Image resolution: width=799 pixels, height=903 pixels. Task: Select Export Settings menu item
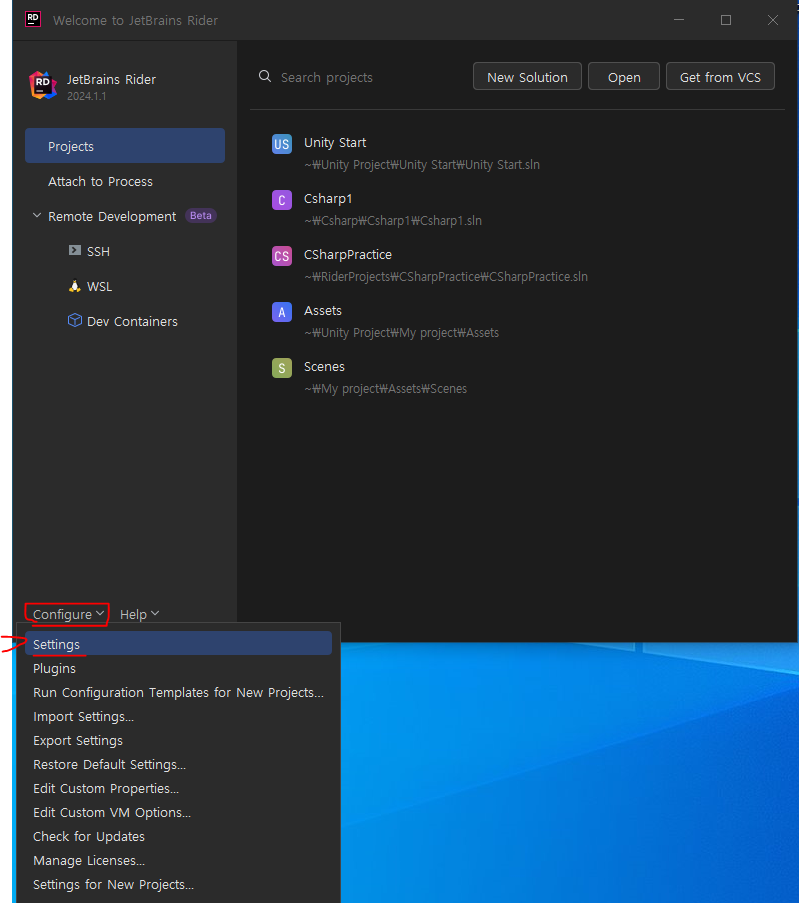179,740
